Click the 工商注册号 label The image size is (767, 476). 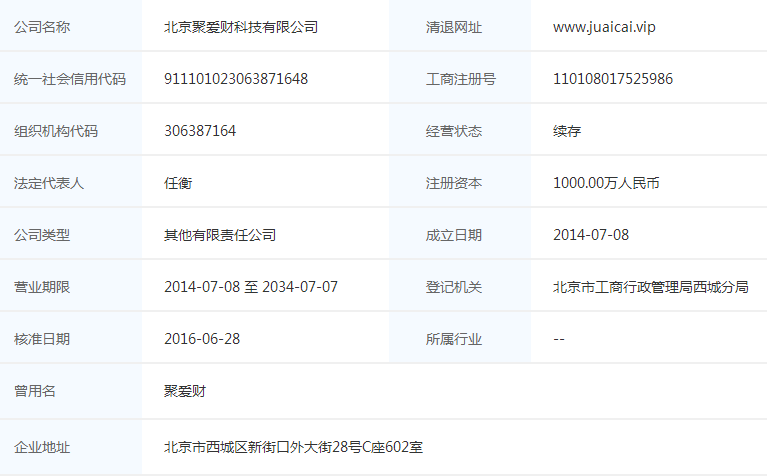coord(460,79)
